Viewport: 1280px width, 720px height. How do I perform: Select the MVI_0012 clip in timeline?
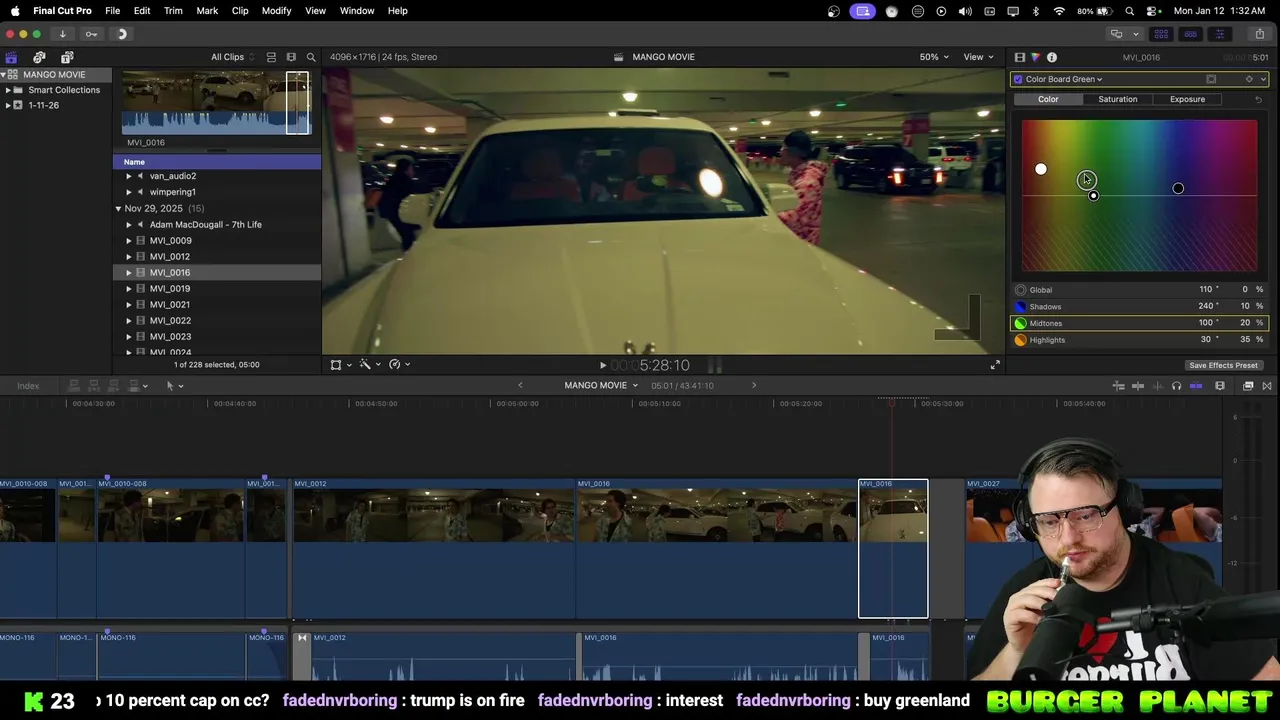pyautogui.click(x=433, y=548)
